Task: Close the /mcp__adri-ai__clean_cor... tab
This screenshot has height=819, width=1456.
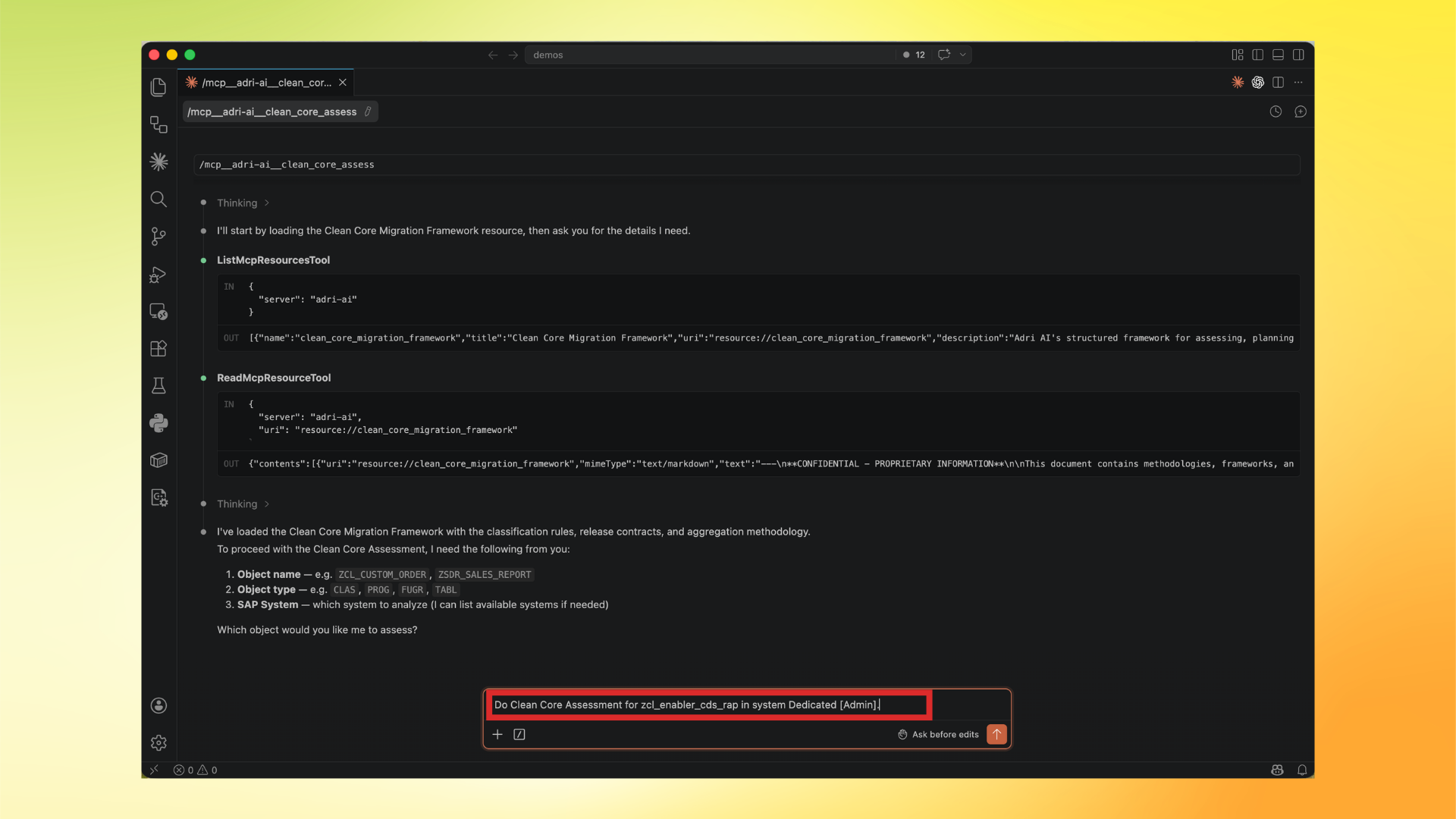Action: 343,83
